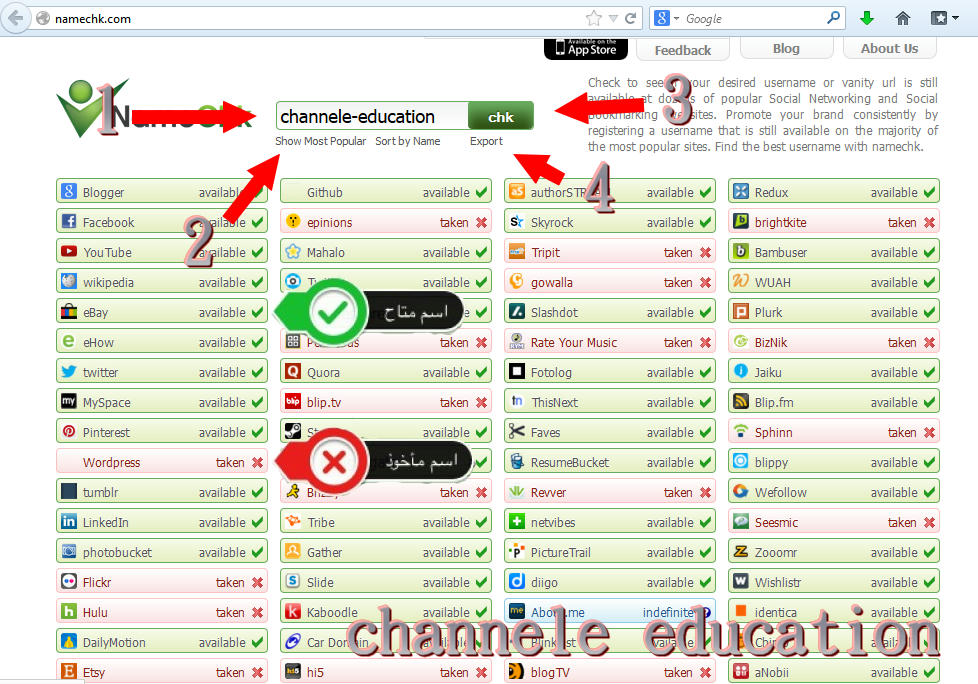The image size is (978, 684).
Task: Open the Google search engine selector dropdown
Action: click(676, 19)
